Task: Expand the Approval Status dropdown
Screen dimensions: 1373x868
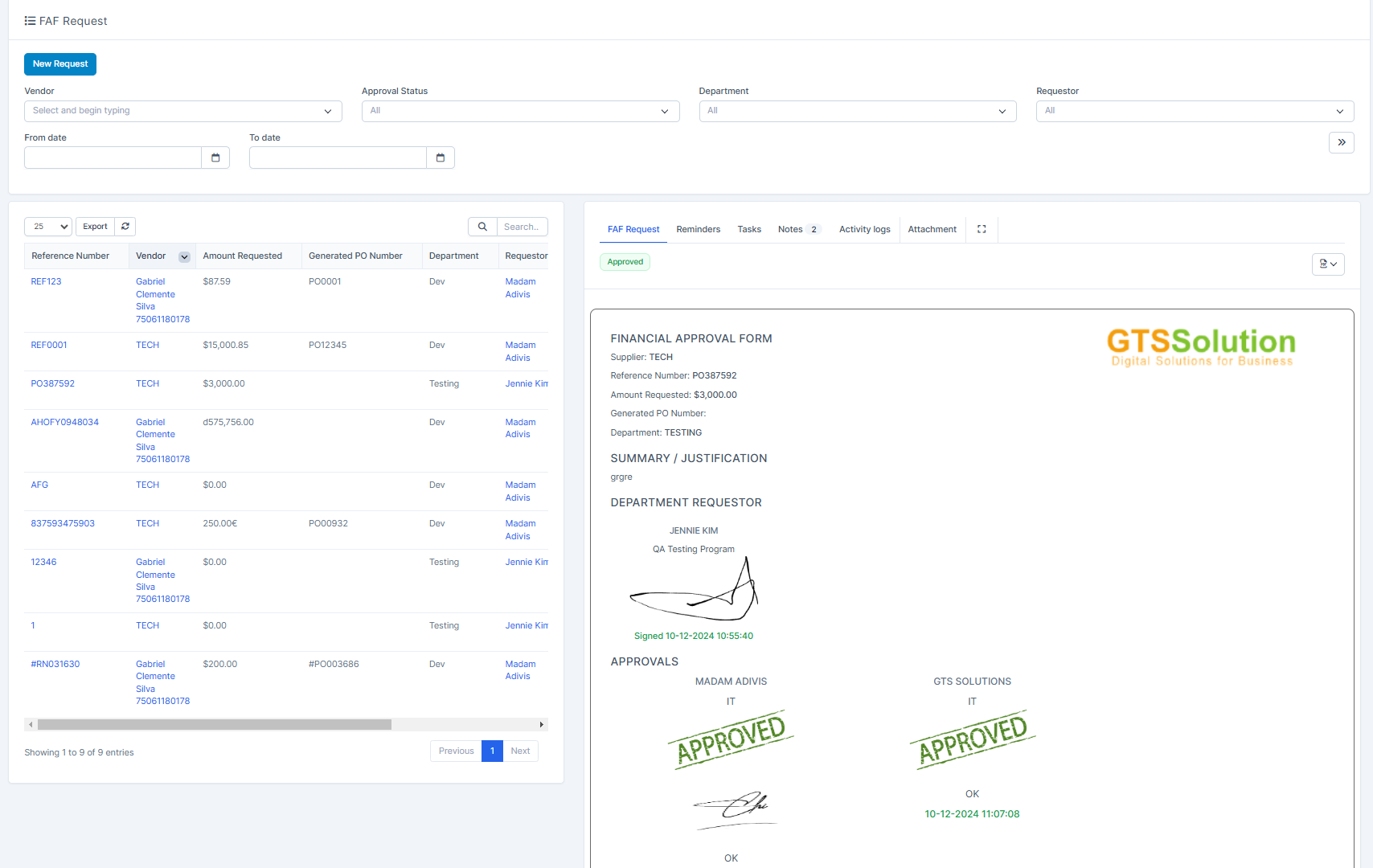Action: (520, 111)
